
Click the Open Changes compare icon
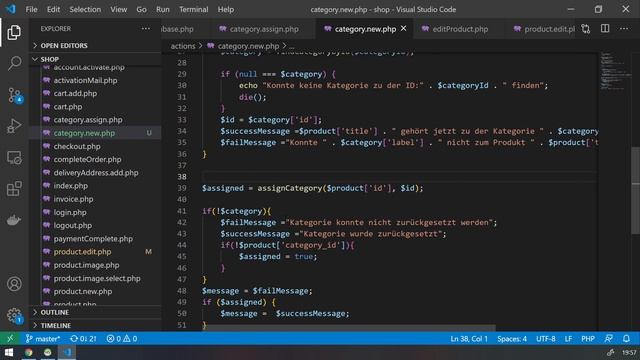click(x=586, y=29)
